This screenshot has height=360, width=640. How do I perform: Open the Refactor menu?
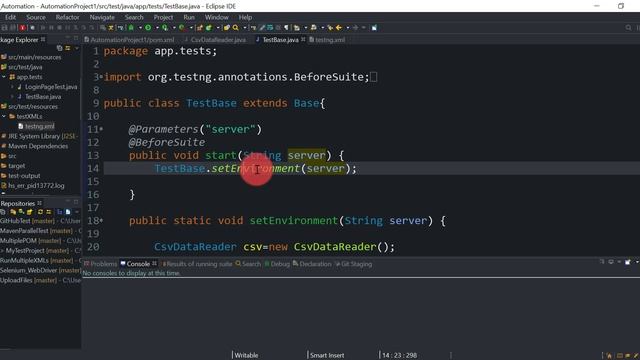[67, 17]
